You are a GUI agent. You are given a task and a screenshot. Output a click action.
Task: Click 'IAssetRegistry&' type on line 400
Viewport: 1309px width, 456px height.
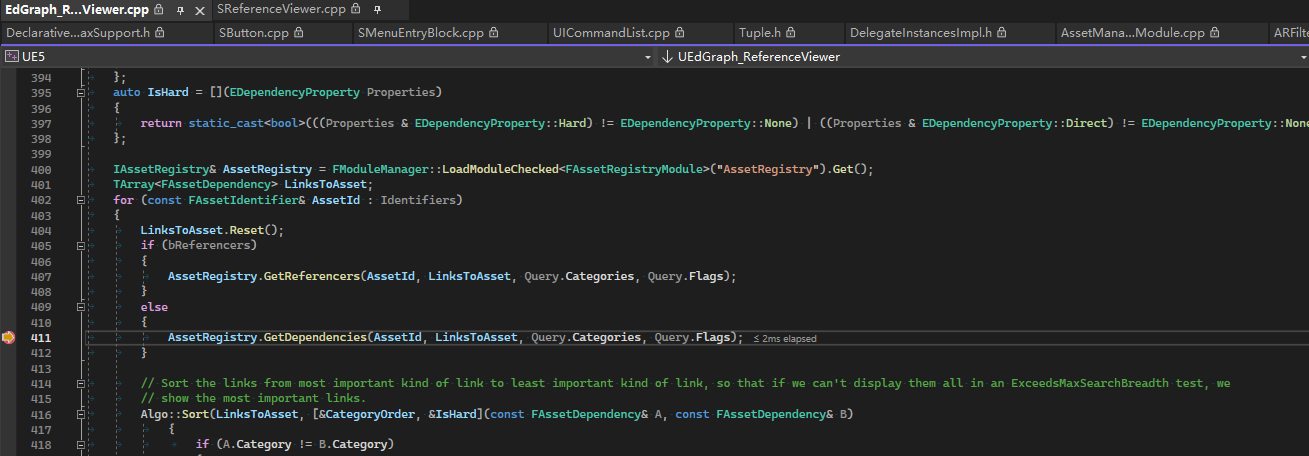click(x=165, y=170)
